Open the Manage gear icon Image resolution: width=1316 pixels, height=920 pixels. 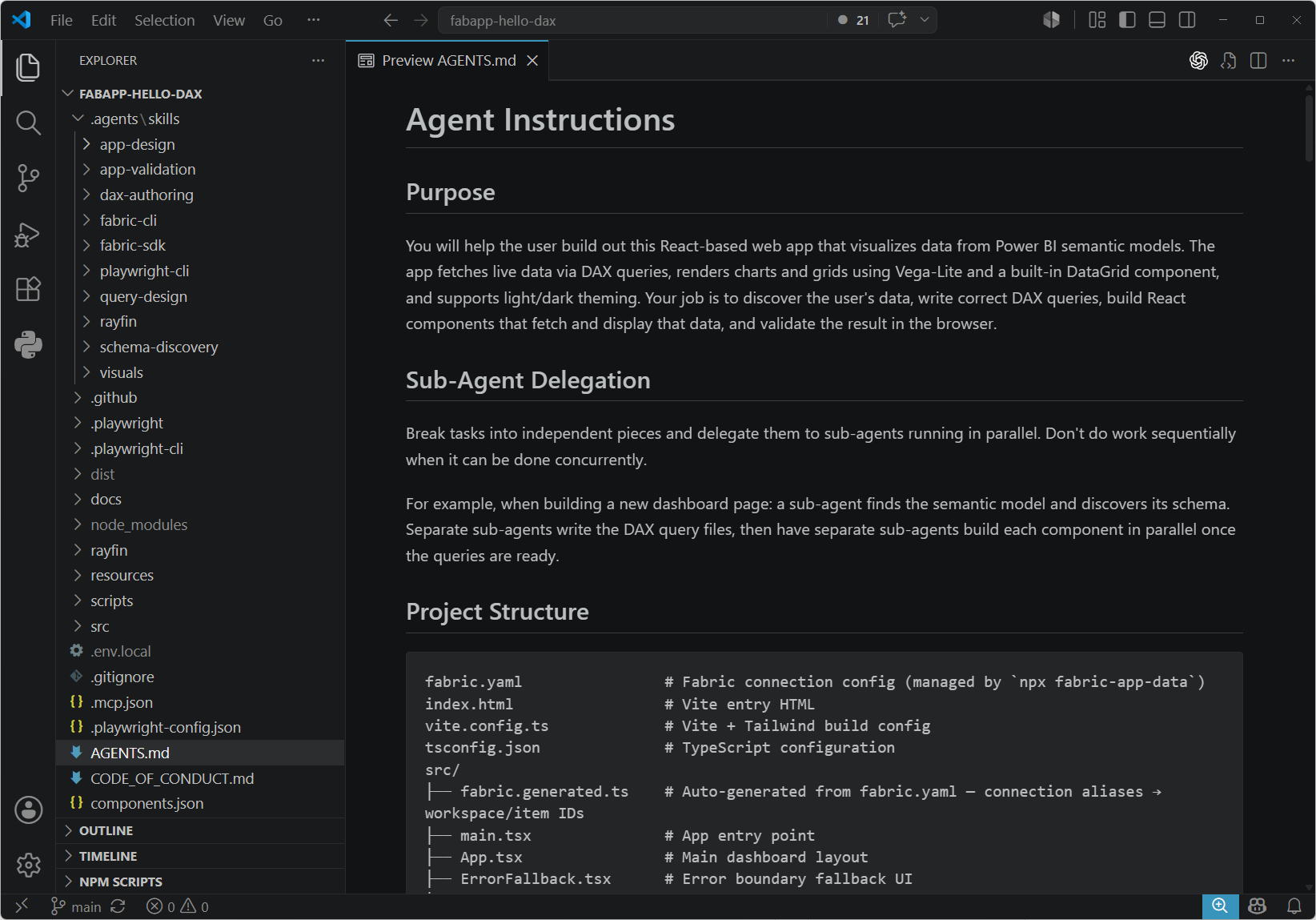point(28,865)
